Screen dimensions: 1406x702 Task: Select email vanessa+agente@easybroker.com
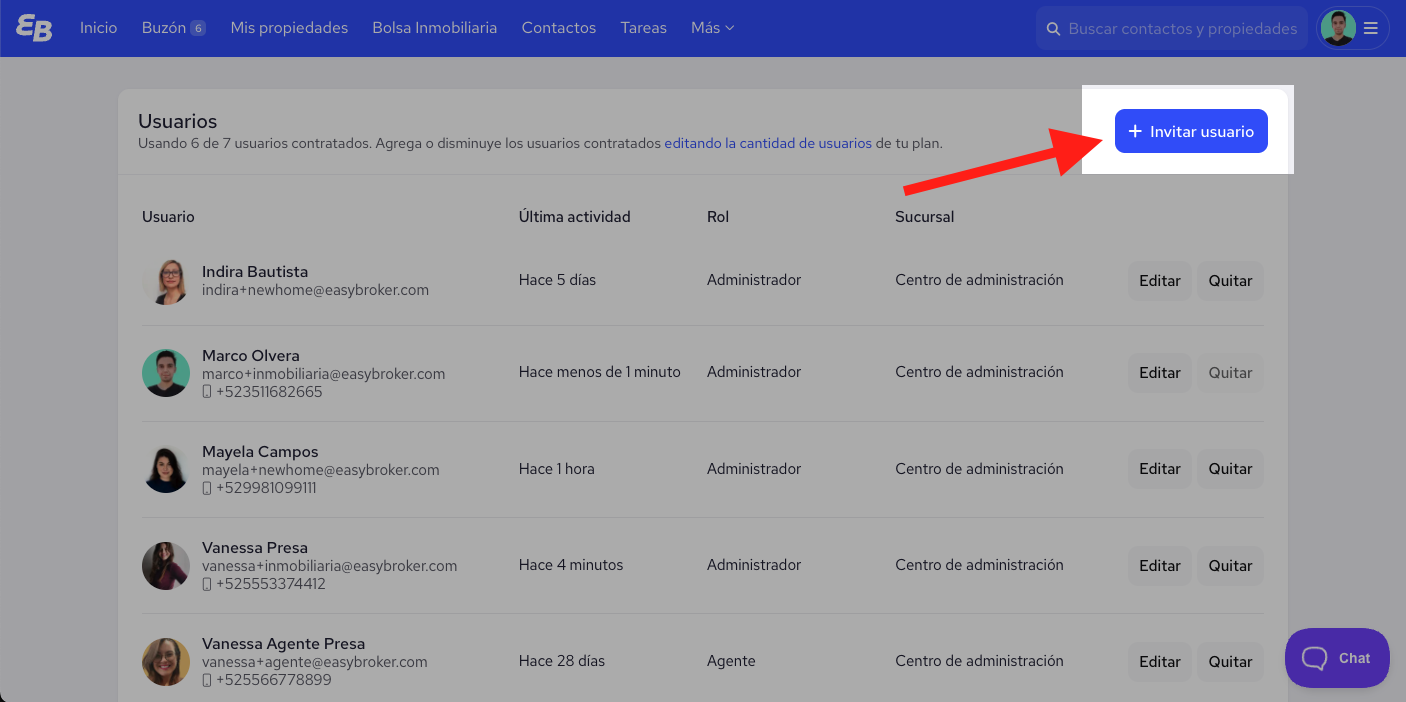pyautogui.click(x=314, y=662)
